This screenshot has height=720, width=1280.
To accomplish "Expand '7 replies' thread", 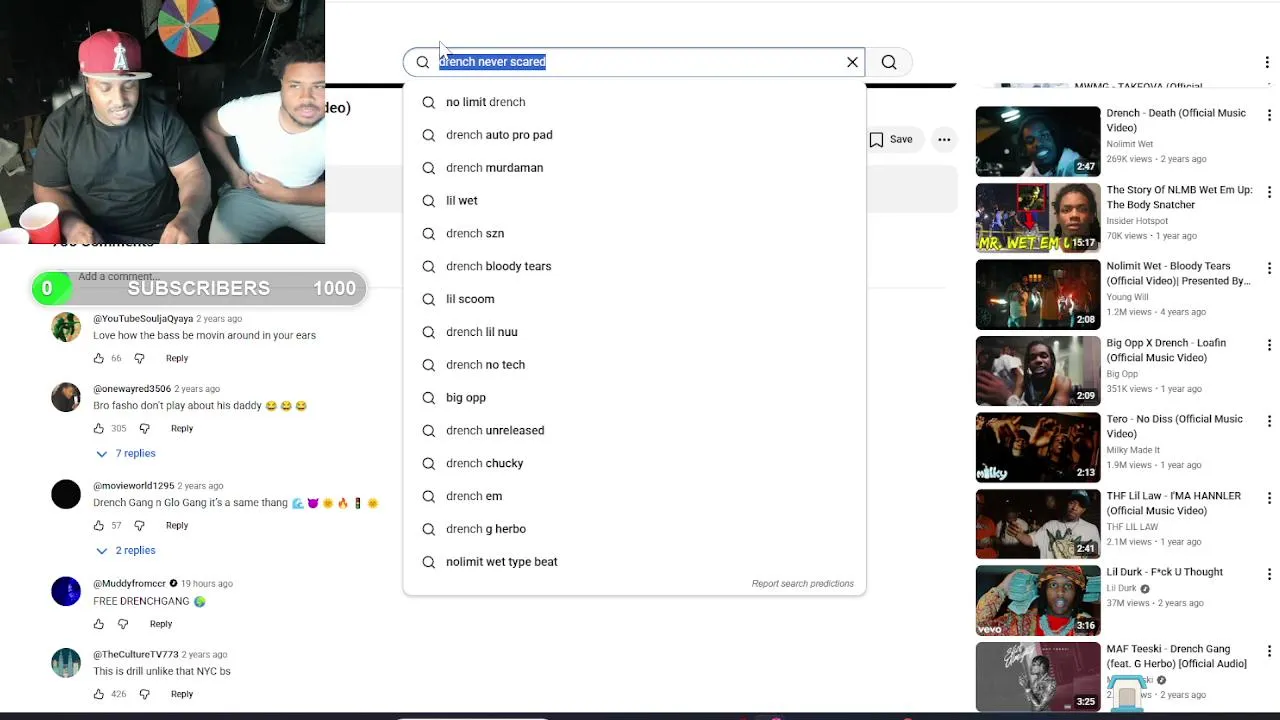I will tap(126, 453).
